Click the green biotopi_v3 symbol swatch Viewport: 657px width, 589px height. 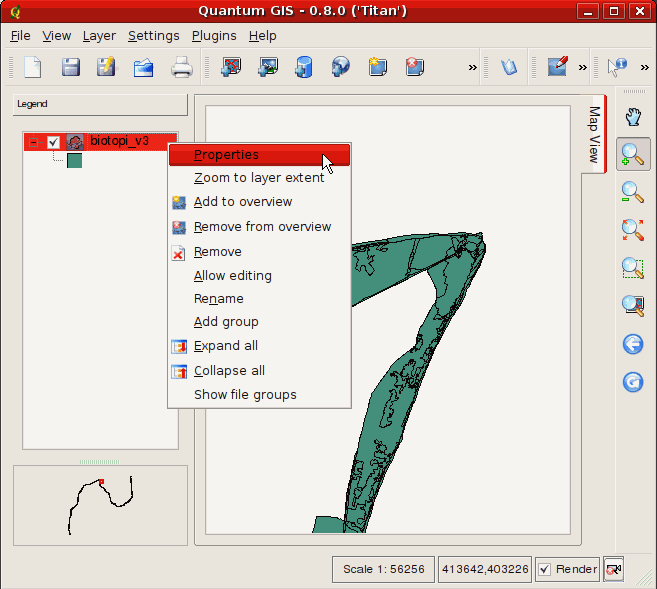[75, 160]
